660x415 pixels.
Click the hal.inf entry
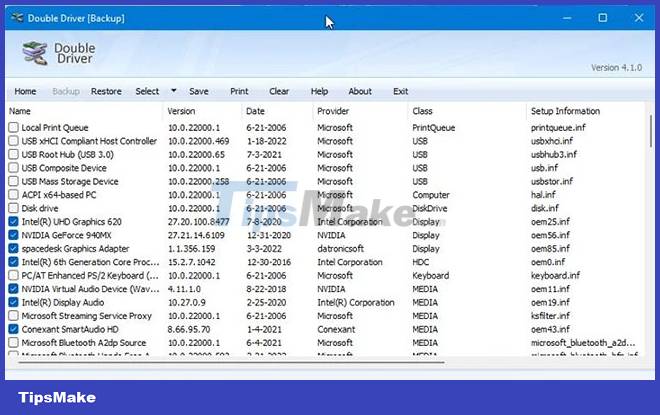coord(543,195)
